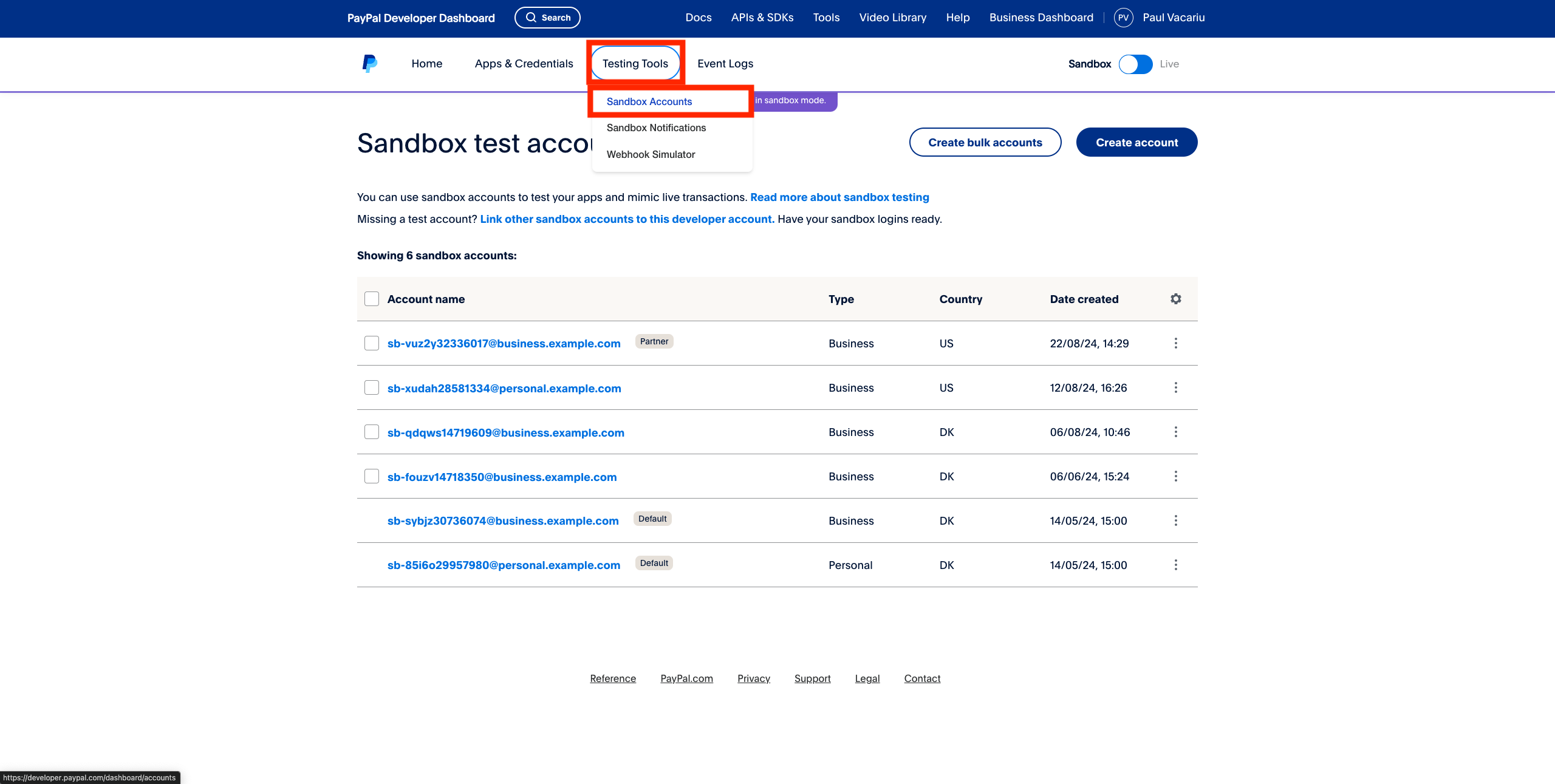Open sb-85i6o29957980@personal.example.com account
The width and height of the screenshot is (1555, 784).
(x=504, y=565)
